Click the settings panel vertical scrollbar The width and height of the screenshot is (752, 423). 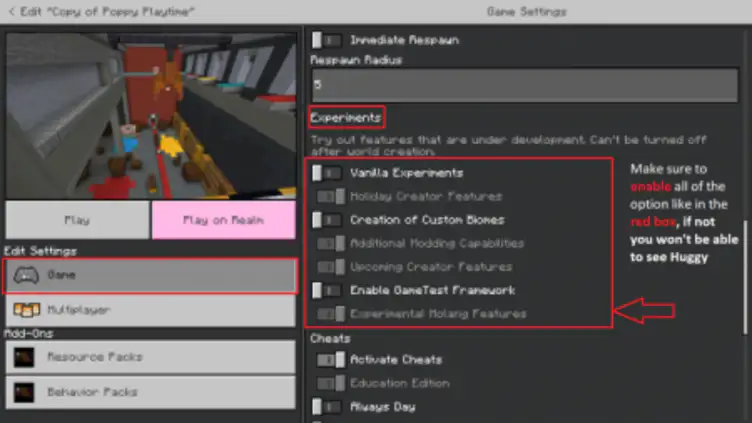coord(745,277)
